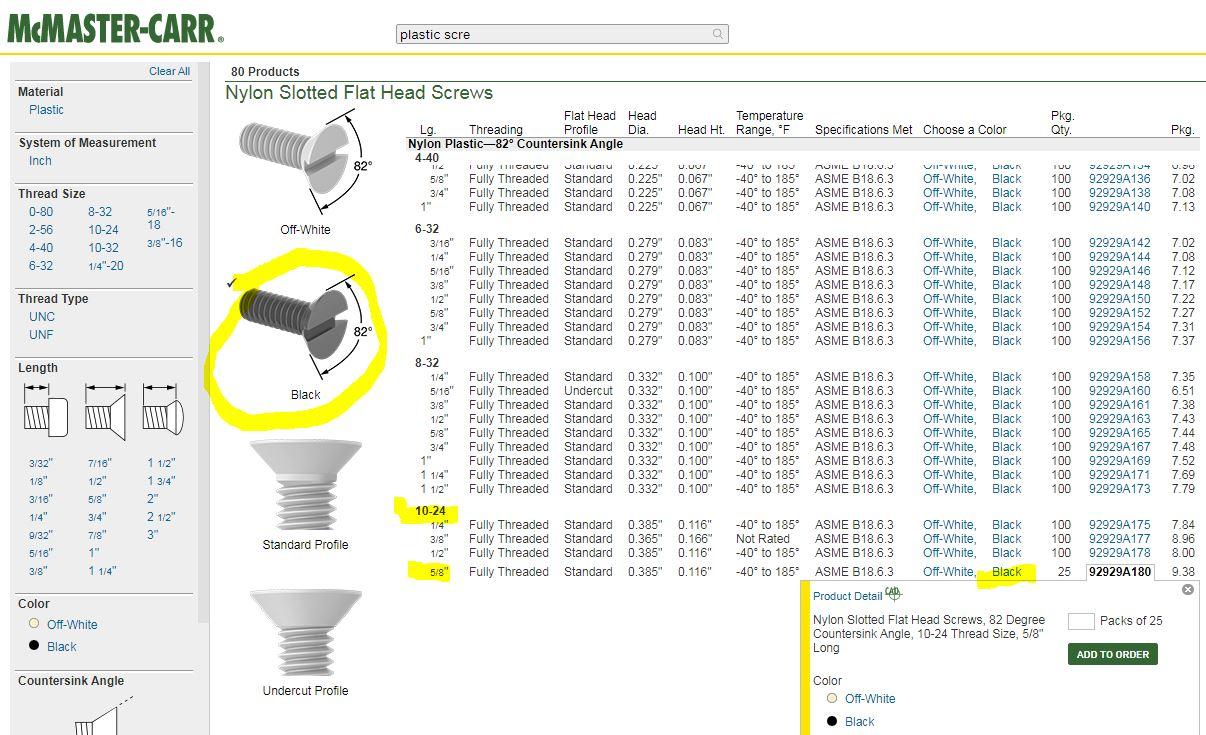Click the 10-24 thread size group label

[x=431, y=511]
